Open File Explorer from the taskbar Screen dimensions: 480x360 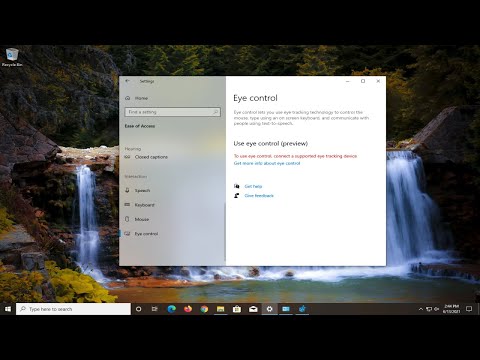click(x=220, y=309)
